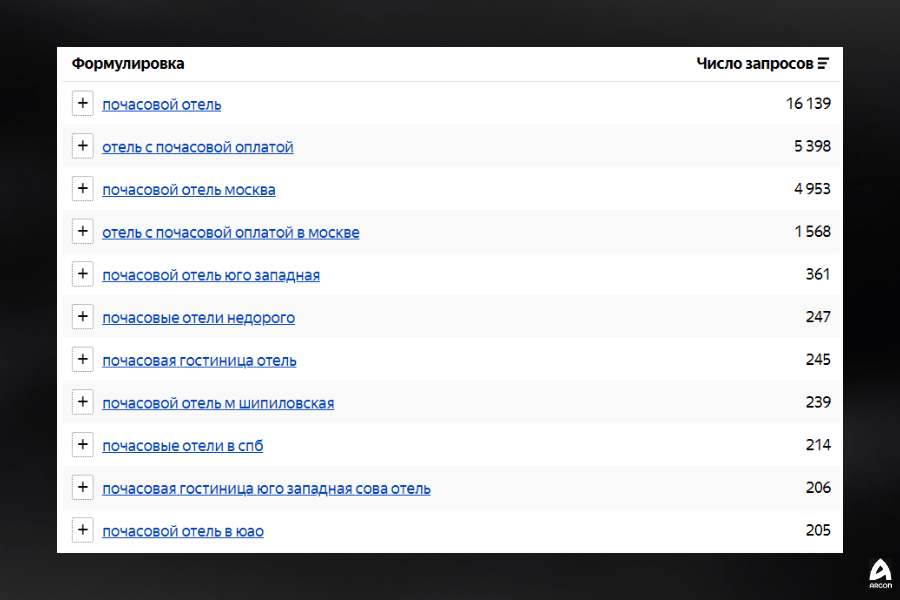
Task: Expand 'почасовой отель юго западная' row
Action: tap(83, 274)
